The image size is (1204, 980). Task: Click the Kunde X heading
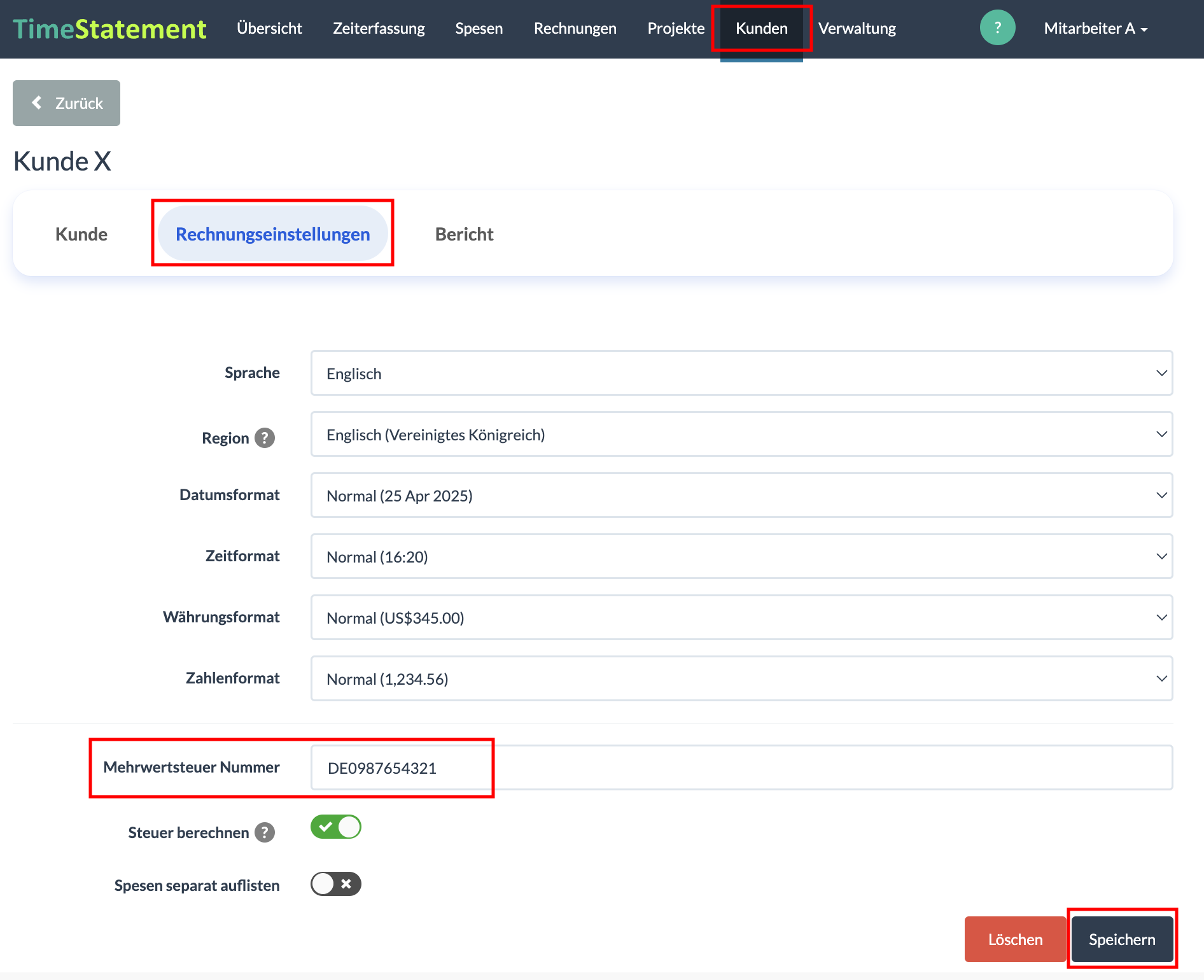coord(62,161)
